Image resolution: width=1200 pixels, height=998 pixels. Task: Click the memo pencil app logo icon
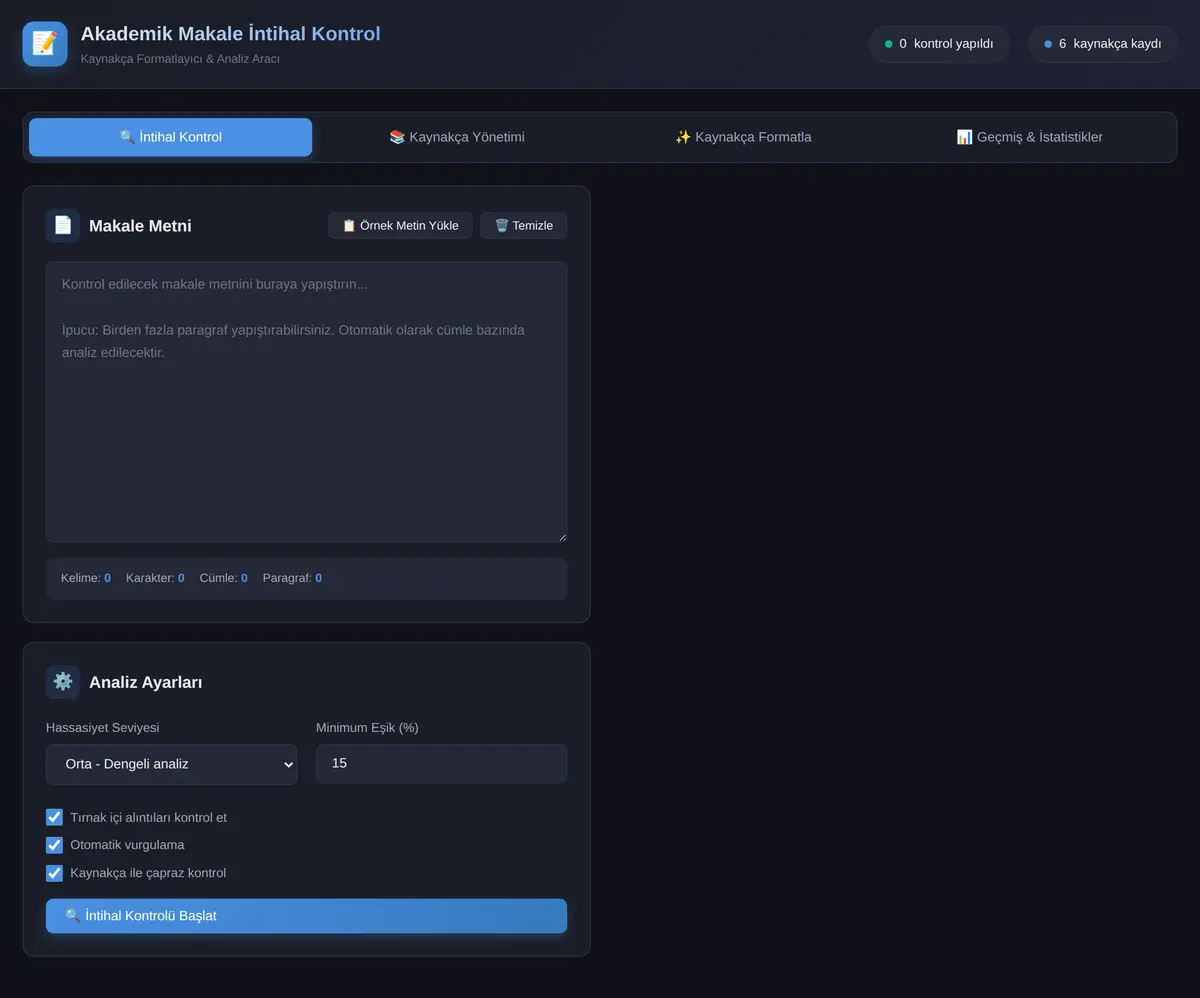(45, 44)
